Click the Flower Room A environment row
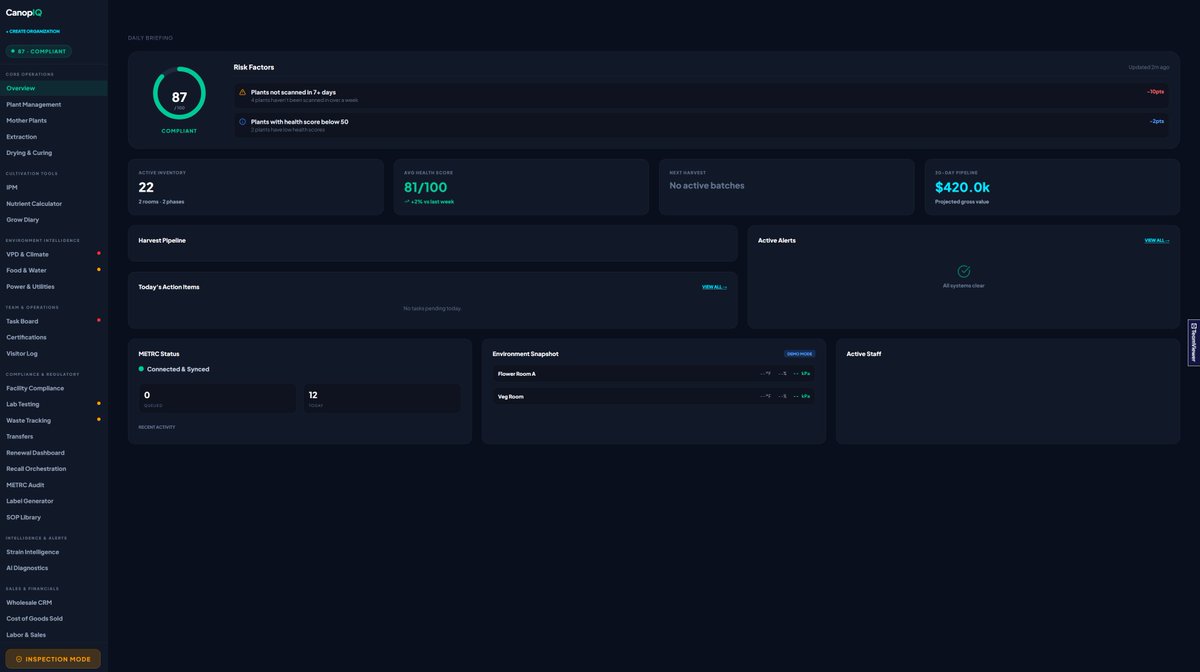The image size is (1200, 672). (x=654, y=374)
